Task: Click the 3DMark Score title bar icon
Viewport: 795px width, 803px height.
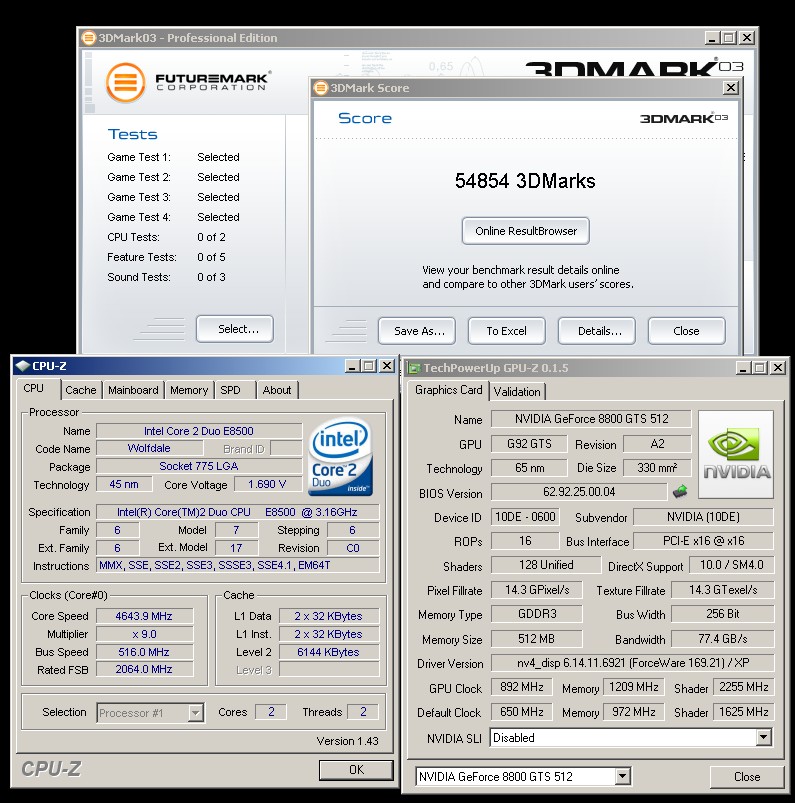Action: coord(321,88)
